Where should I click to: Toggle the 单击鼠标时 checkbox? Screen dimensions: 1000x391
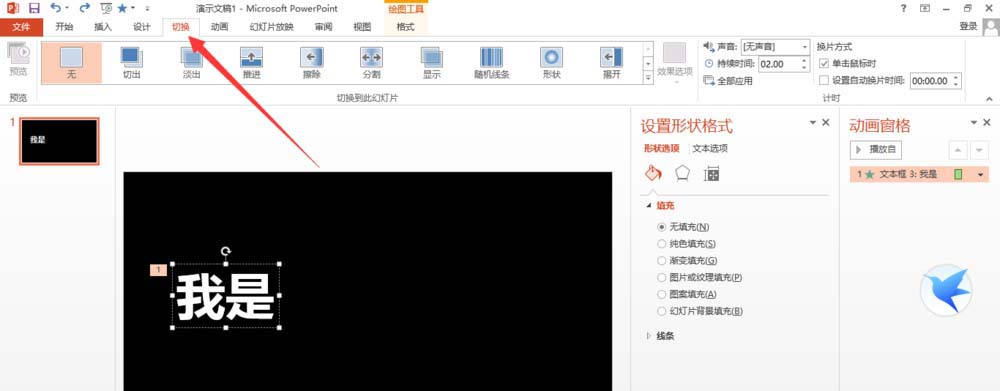824,64
